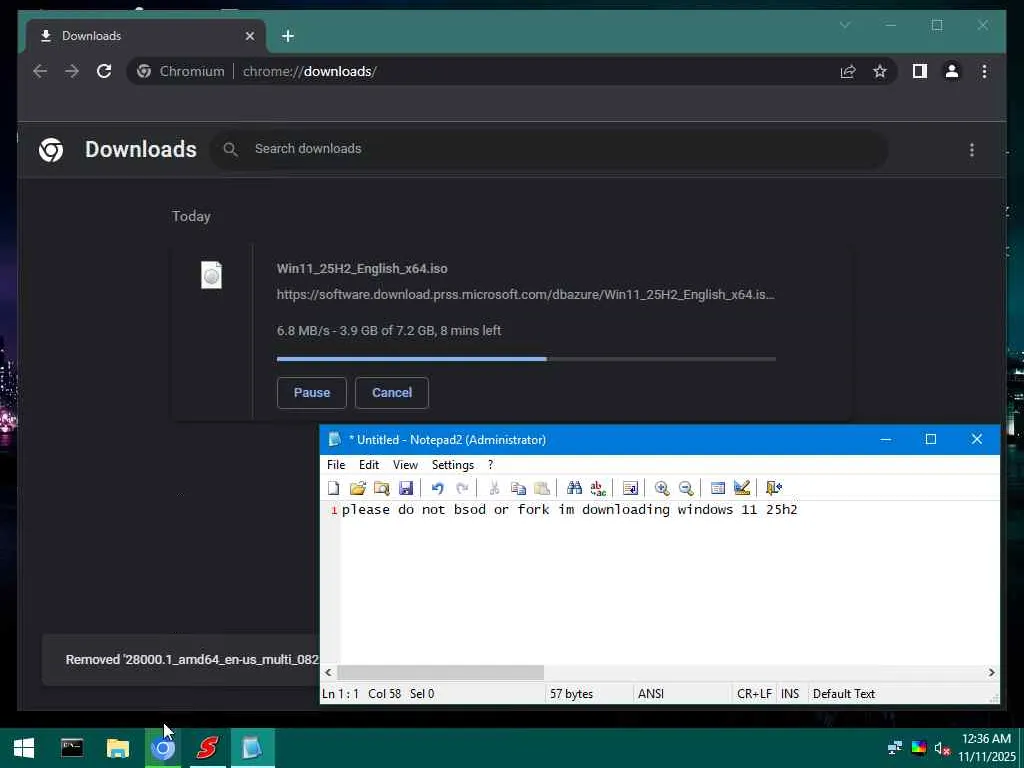Viewport: 1024px width, 768px height.
Task: Click the Browse file icon in Notepad2
Action: click(x=381, y=488)
